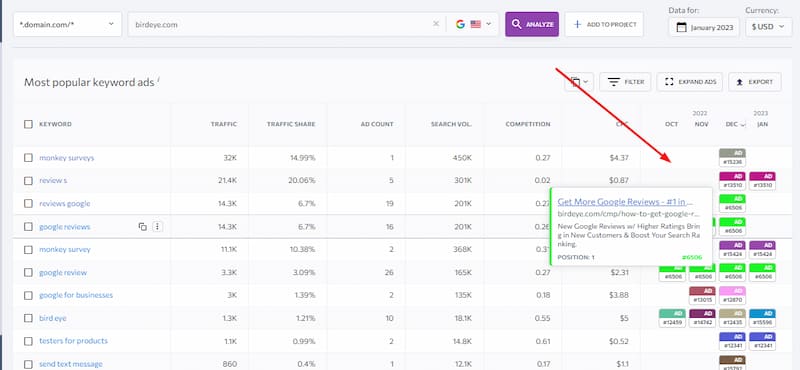The width and height of the screenshot is (800, 370).
Task: Open the bird eye keyword link
Action: [x=53, y=318]
